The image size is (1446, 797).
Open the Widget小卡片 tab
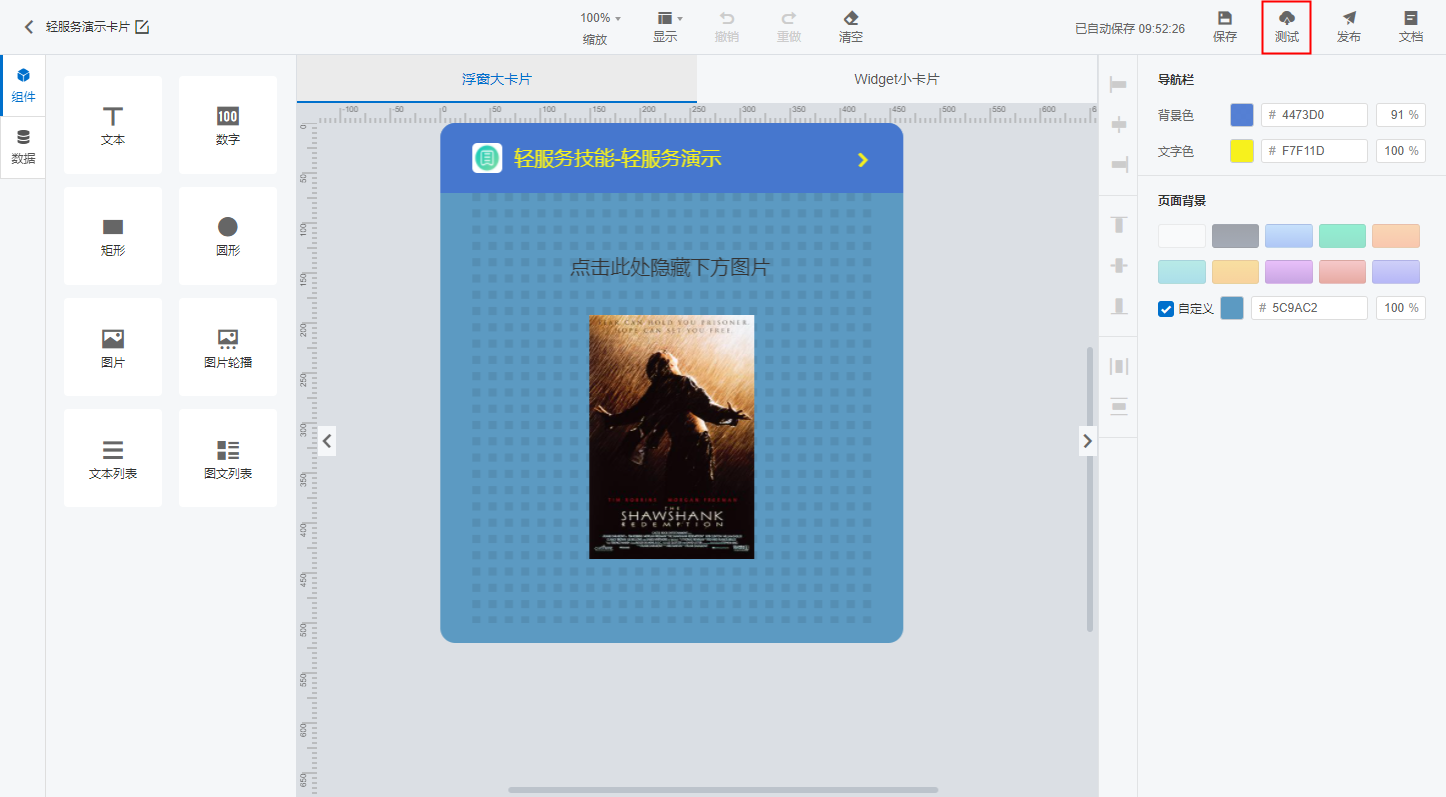point(897,79)
